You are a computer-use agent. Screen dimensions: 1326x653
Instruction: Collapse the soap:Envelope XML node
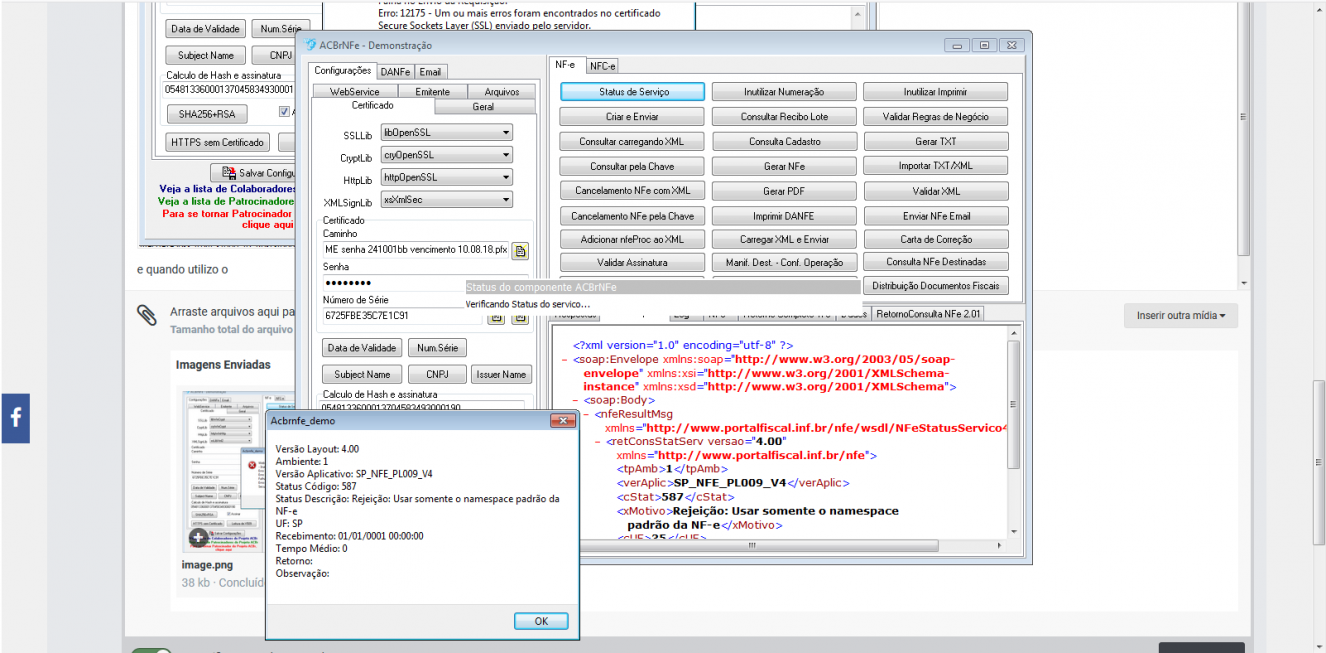click(566, 359)
